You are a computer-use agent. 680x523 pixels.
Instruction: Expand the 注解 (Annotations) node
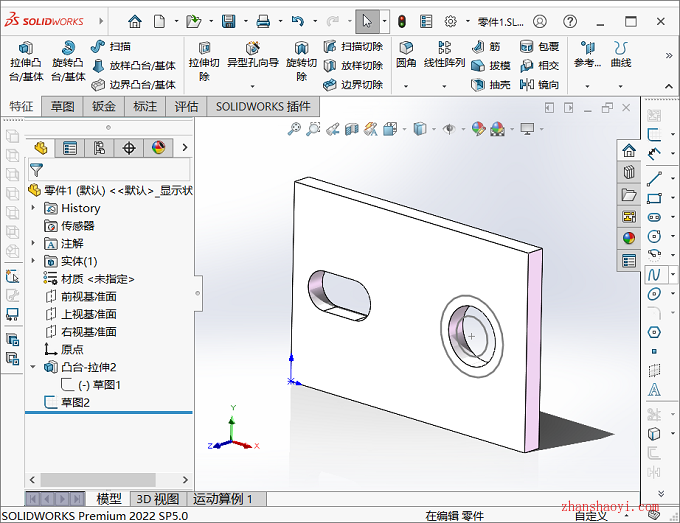[33, 243]
